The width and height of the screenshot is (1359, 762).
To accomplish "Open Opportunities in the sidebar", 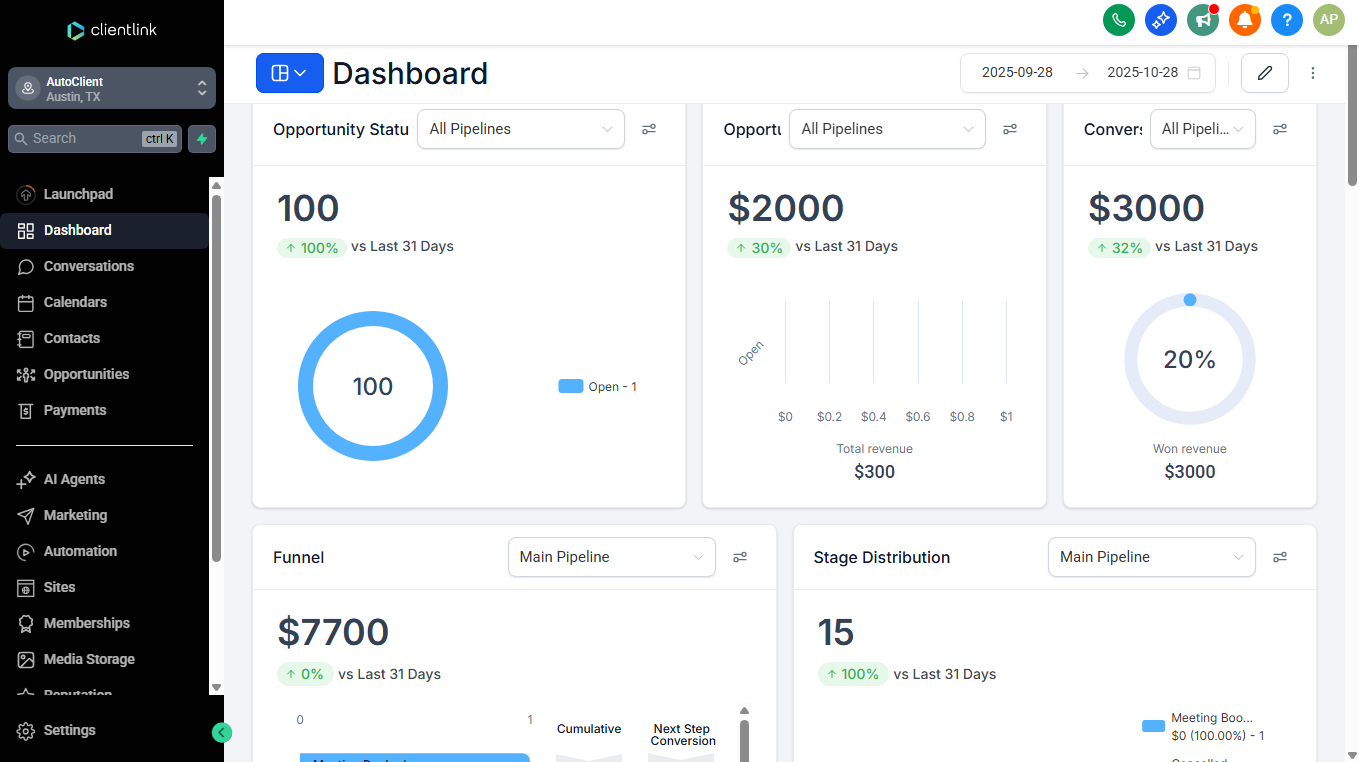I will tap(86, 374).
